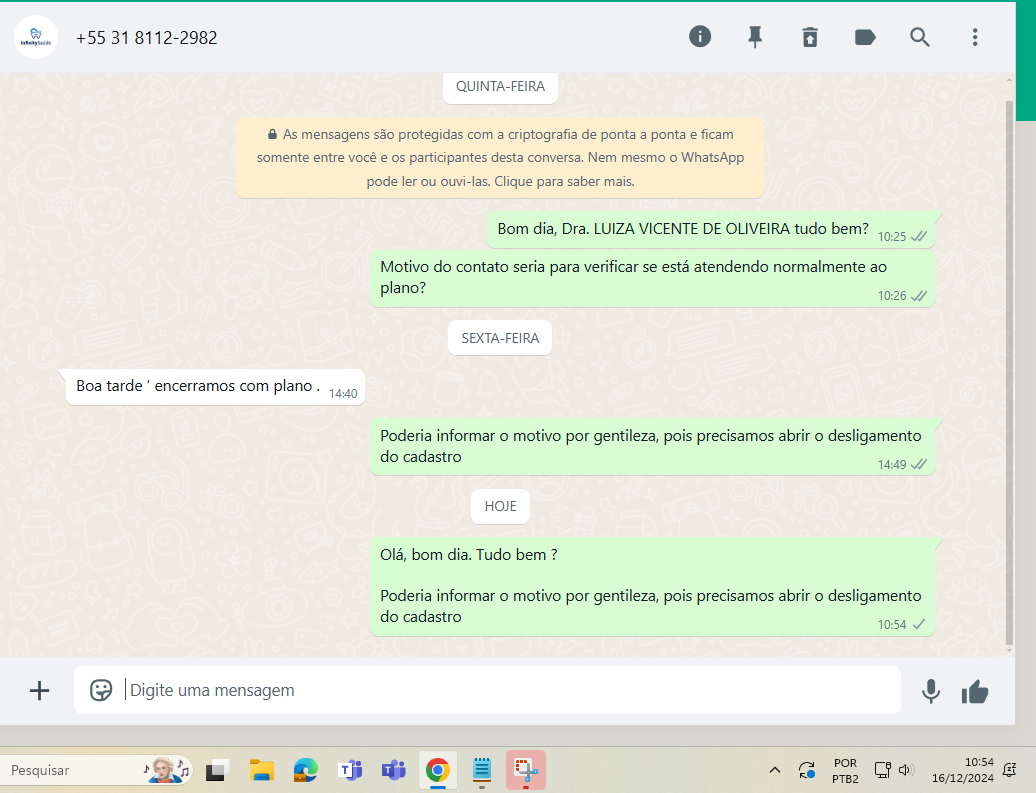Change input language POR PTB2
This screenshot has height=793, width=1036.
tap(845, 771)
